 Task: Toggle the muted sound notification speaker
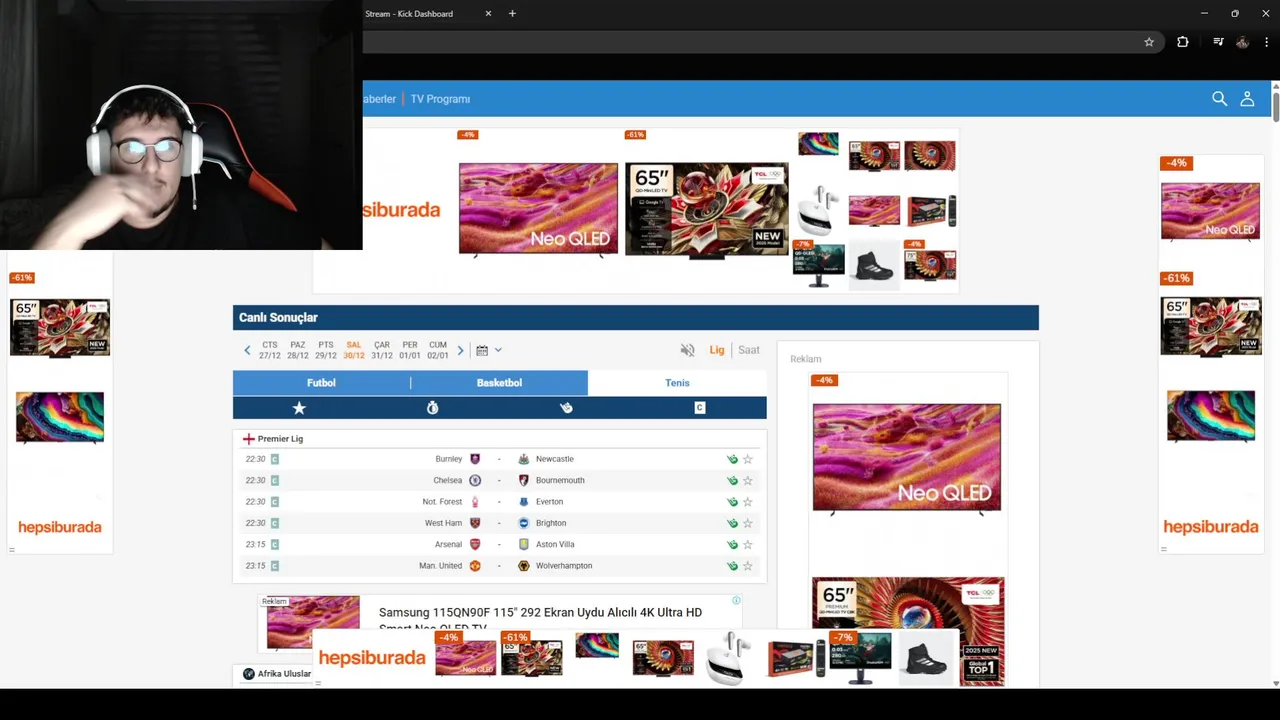[x=687, y=350]
